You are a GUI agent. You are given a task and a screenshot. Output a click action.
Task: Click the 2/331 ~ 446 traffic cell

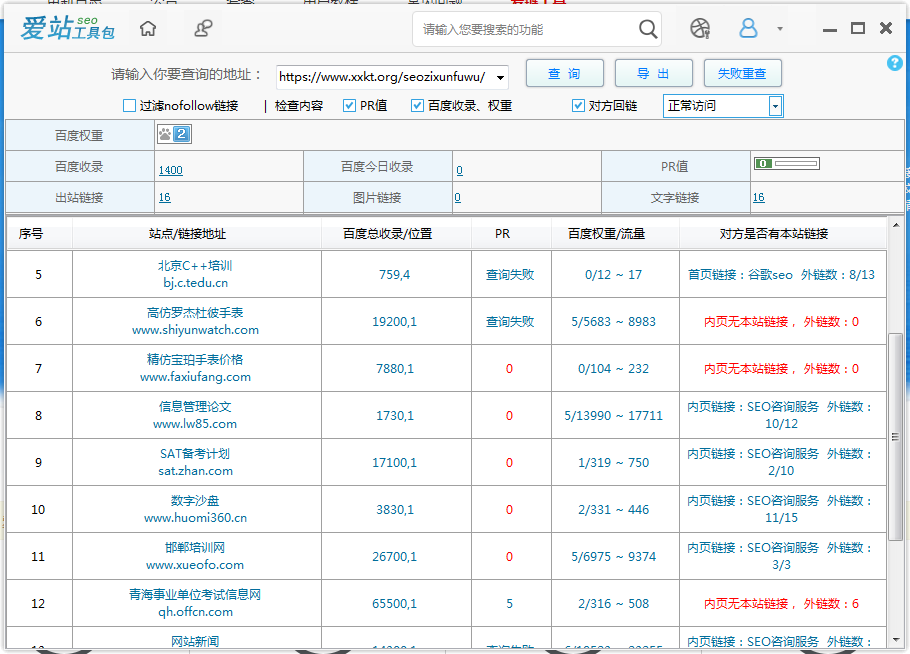(x=613, y=510)
